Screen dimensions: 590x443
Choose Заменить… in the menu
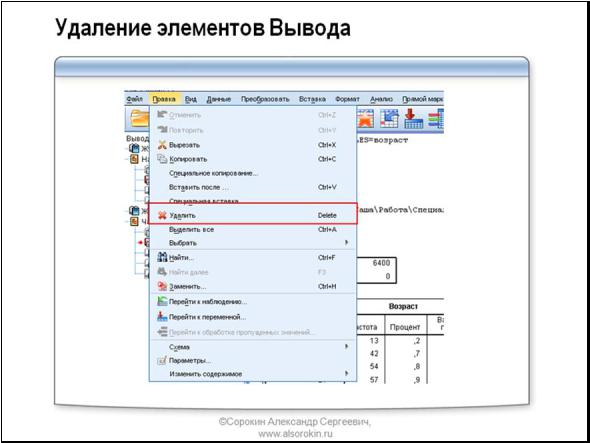tap(252, 286)
